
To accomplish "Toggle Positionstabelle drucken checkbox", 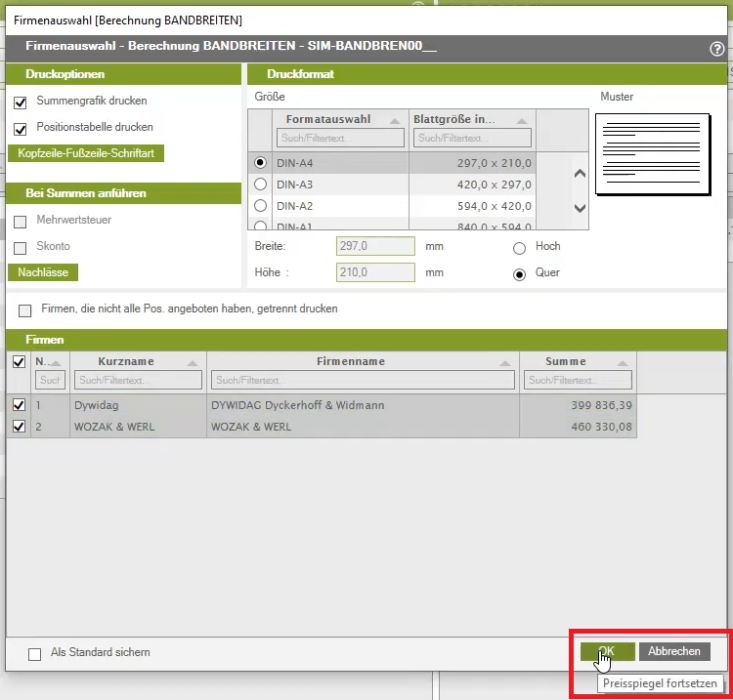I will point(20,128).
